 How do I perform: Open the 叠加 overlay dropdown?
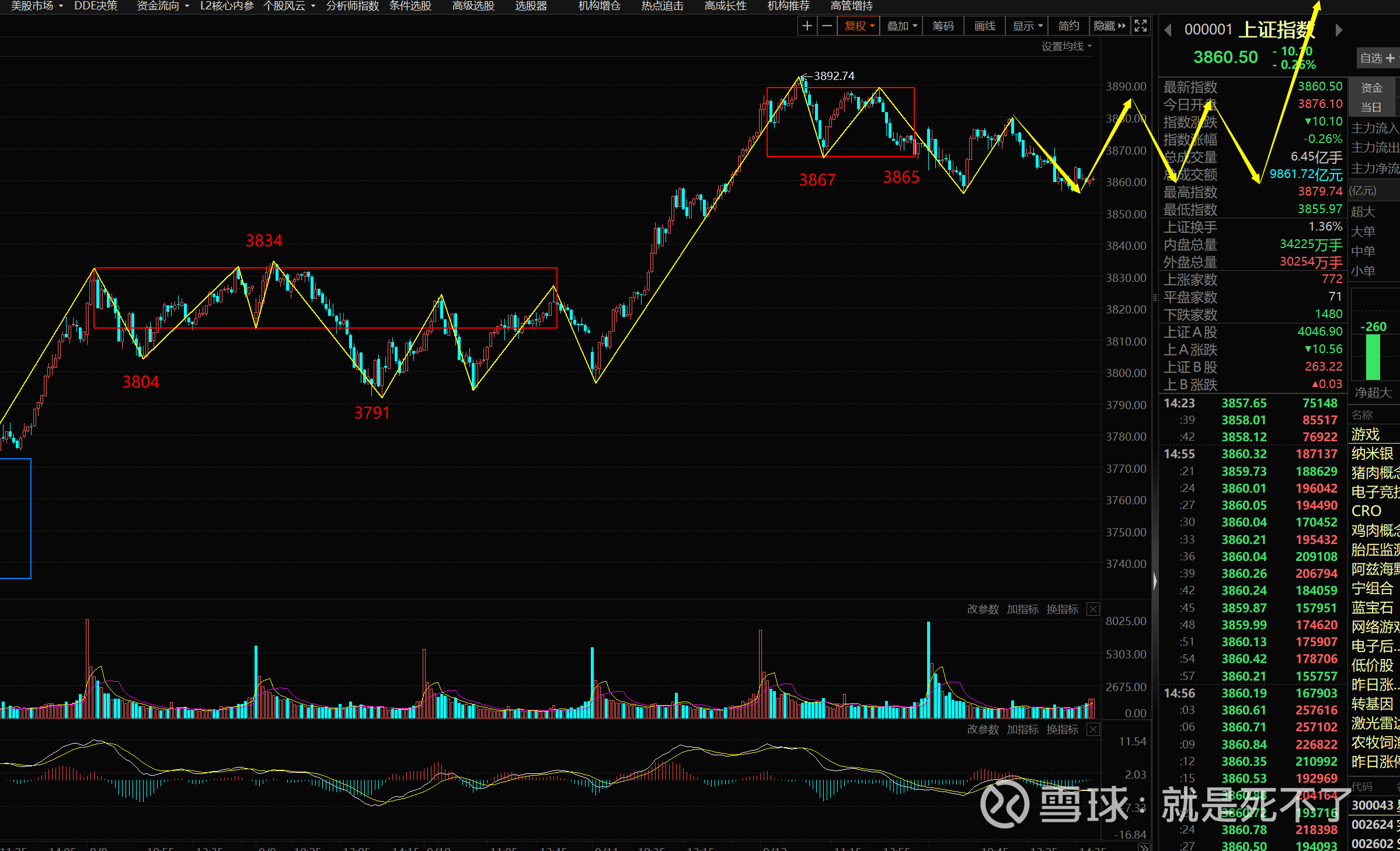(902, 26)
